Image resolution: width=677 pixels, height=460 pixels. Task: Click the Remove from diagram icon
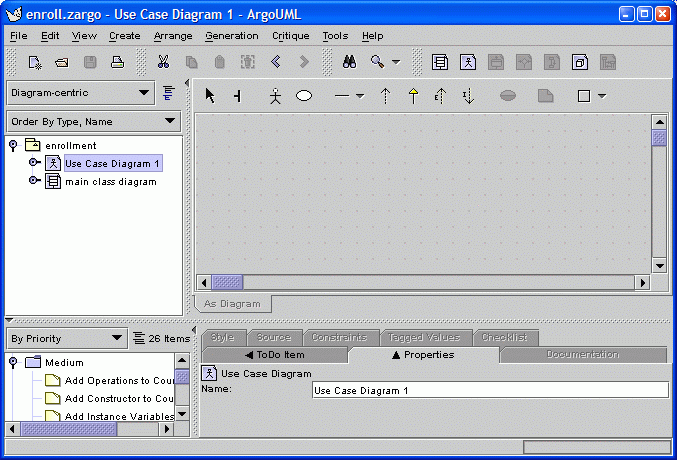[247, 62]
